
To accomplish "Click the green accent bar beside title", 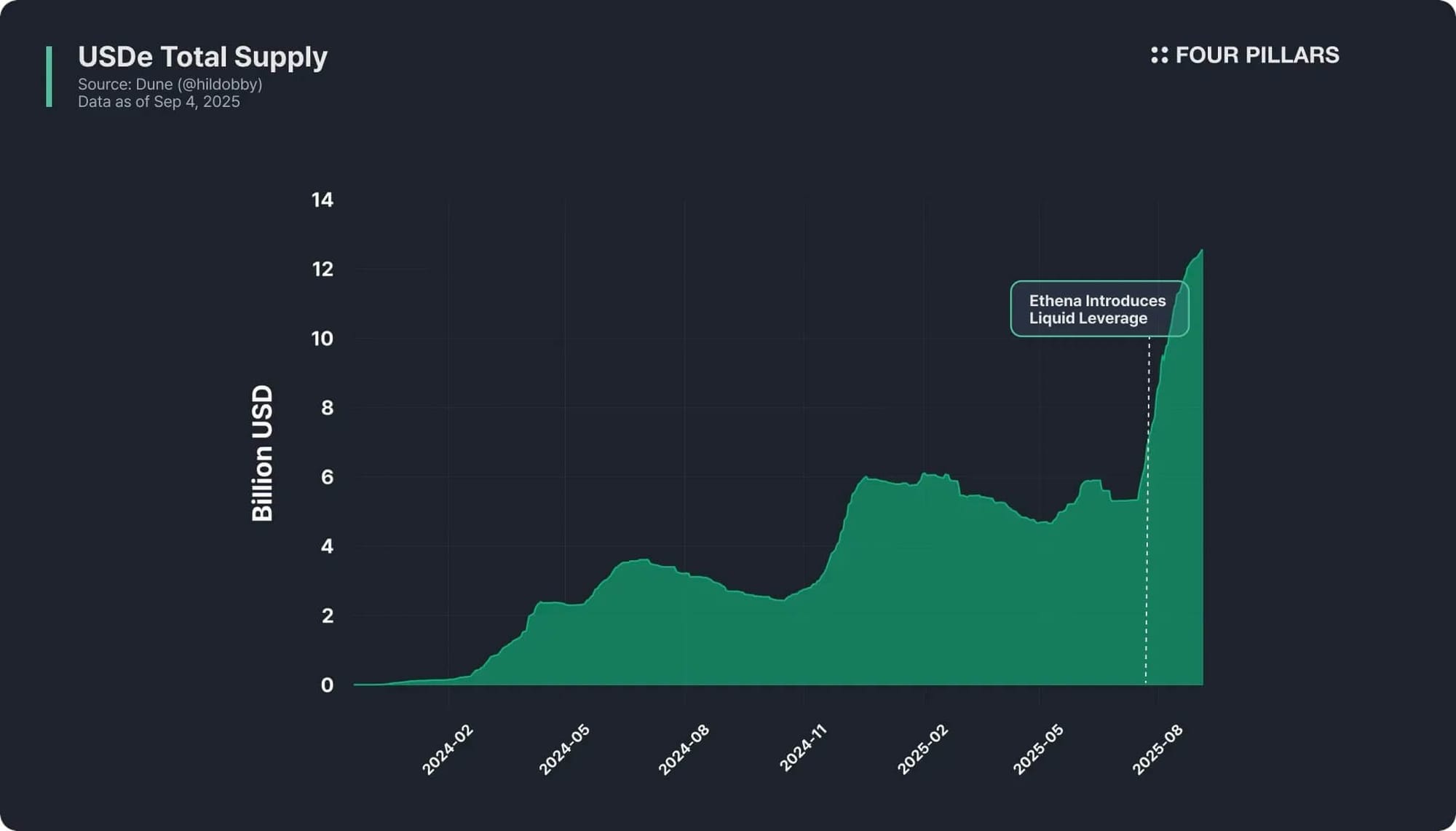I will [x=49, y=76].
